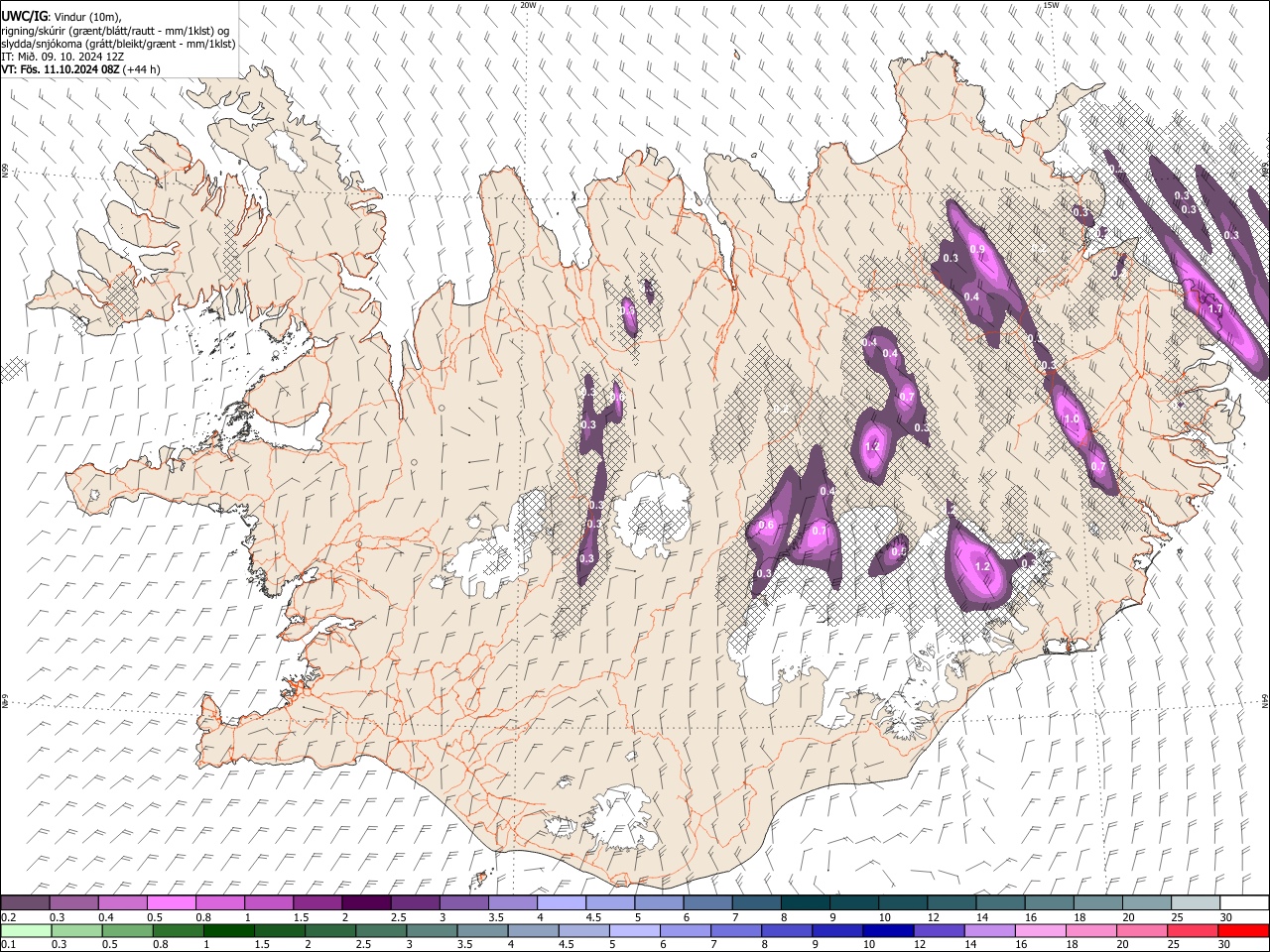Image resolution: width=1270 pixels, height=952 pixels.
Task: Choose the light pink 16–18 swatch, bottom legend row
Action: click(1040, 930)
